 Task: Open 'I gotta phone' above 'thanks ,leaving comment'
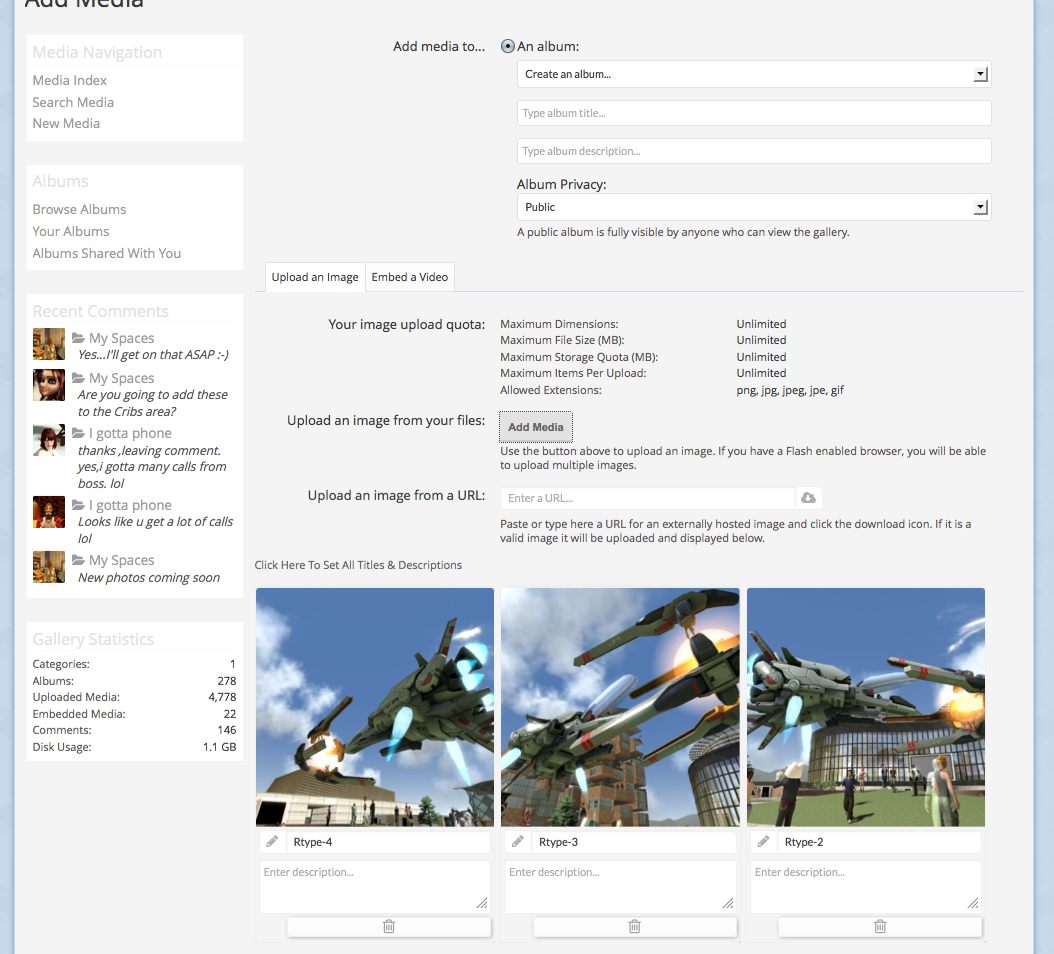[130, 434]
